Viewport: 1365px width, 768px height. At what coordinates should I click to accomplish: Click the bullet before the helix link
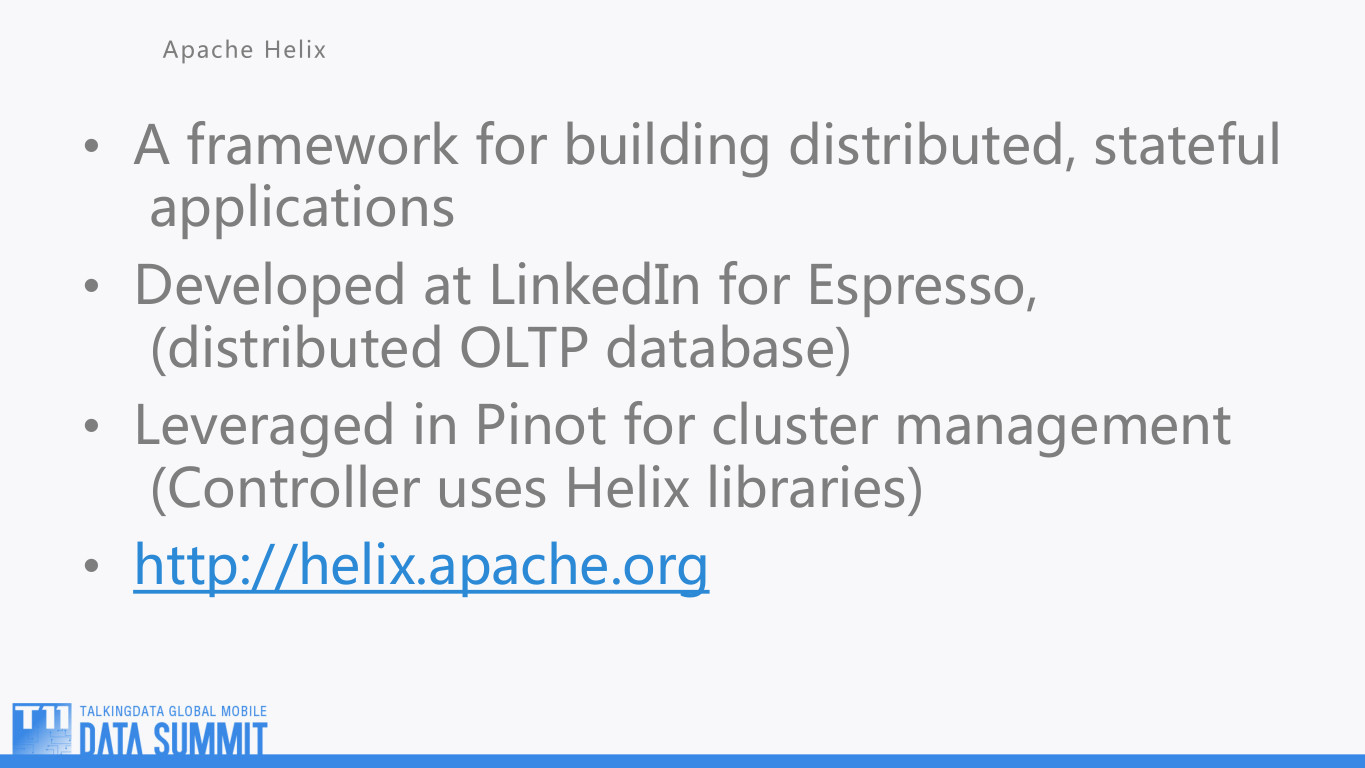pyautogui.click(x=92, y=567)
